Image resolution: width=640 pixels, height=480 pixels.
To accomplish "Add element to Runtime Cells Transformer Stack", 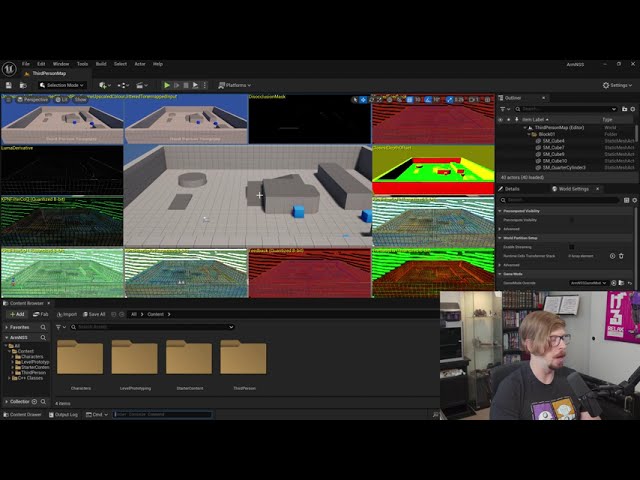I will point(612,256).
